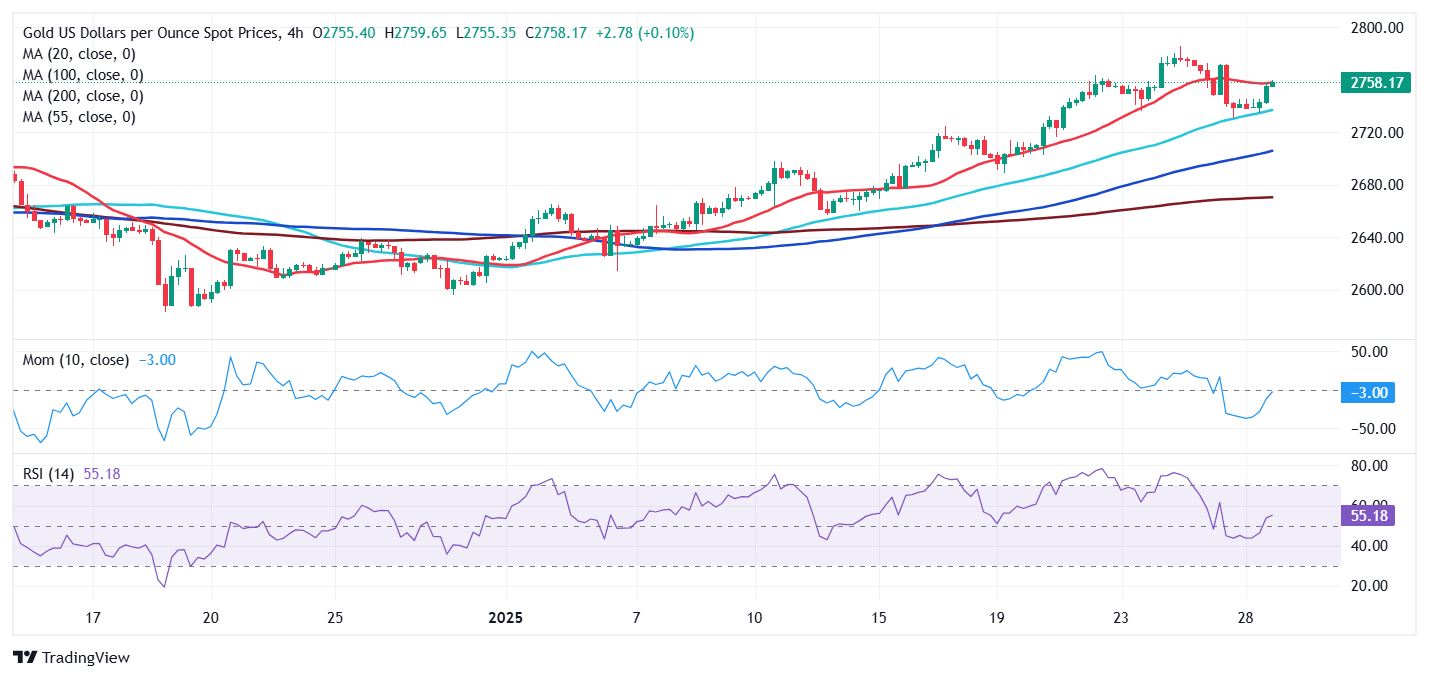
Task: Click the 2025 label on the time axis
Action: click(x=505, y=617)
